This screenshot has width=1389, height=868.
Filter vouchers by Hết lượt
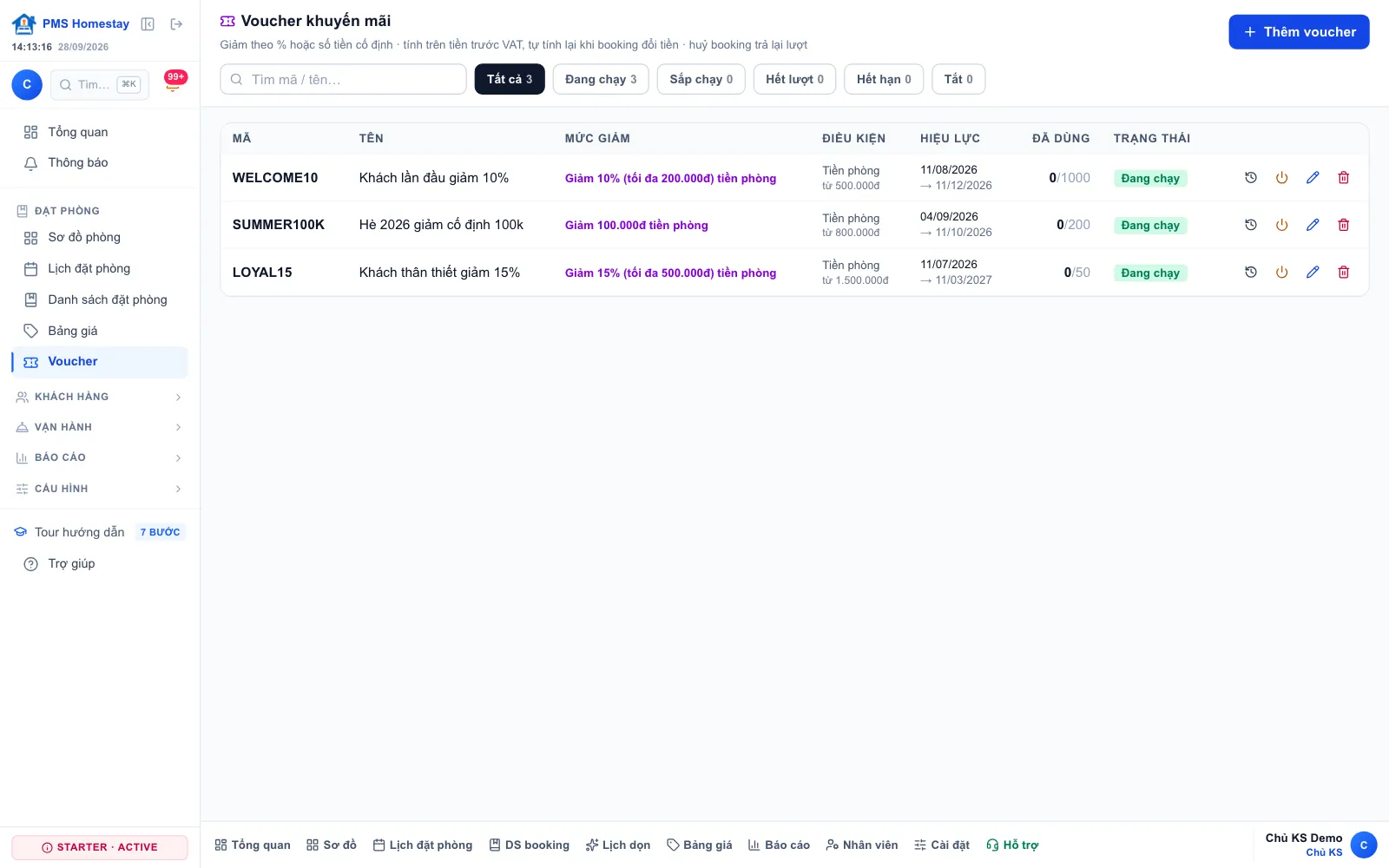coord(794,79)
